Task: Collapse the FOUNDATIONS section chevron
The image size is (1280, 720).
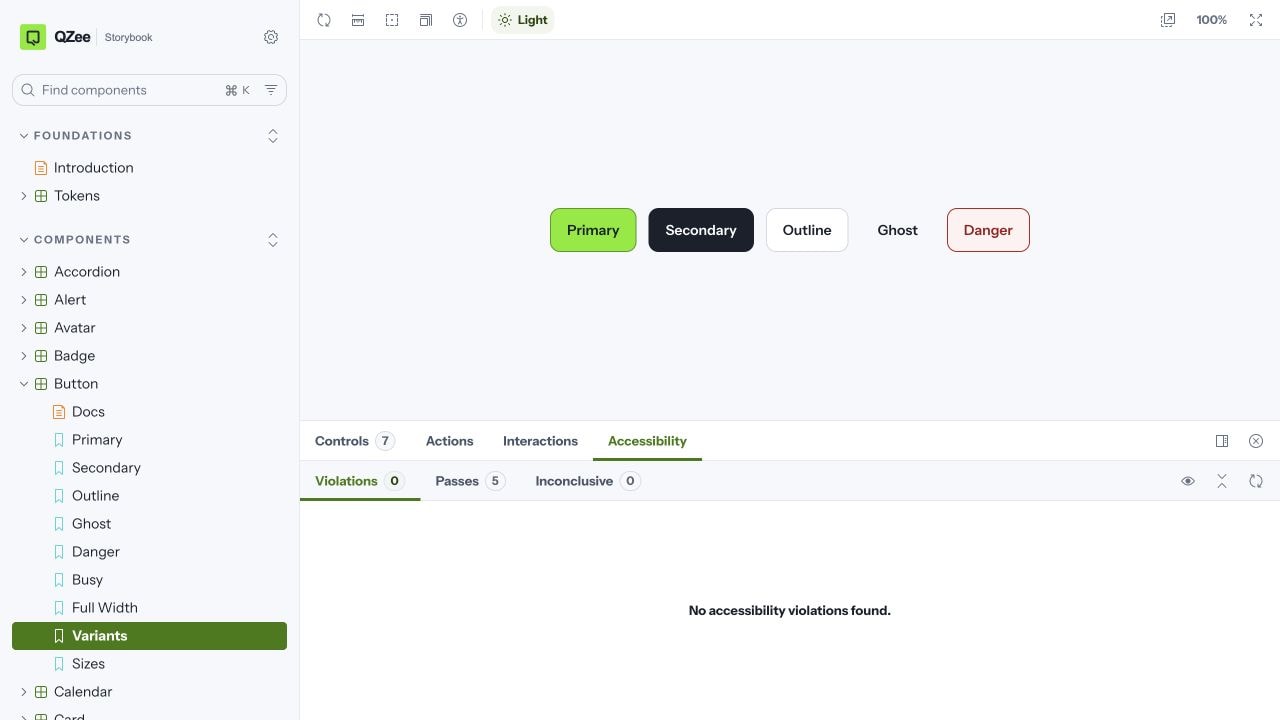Action: click(24, 136)
